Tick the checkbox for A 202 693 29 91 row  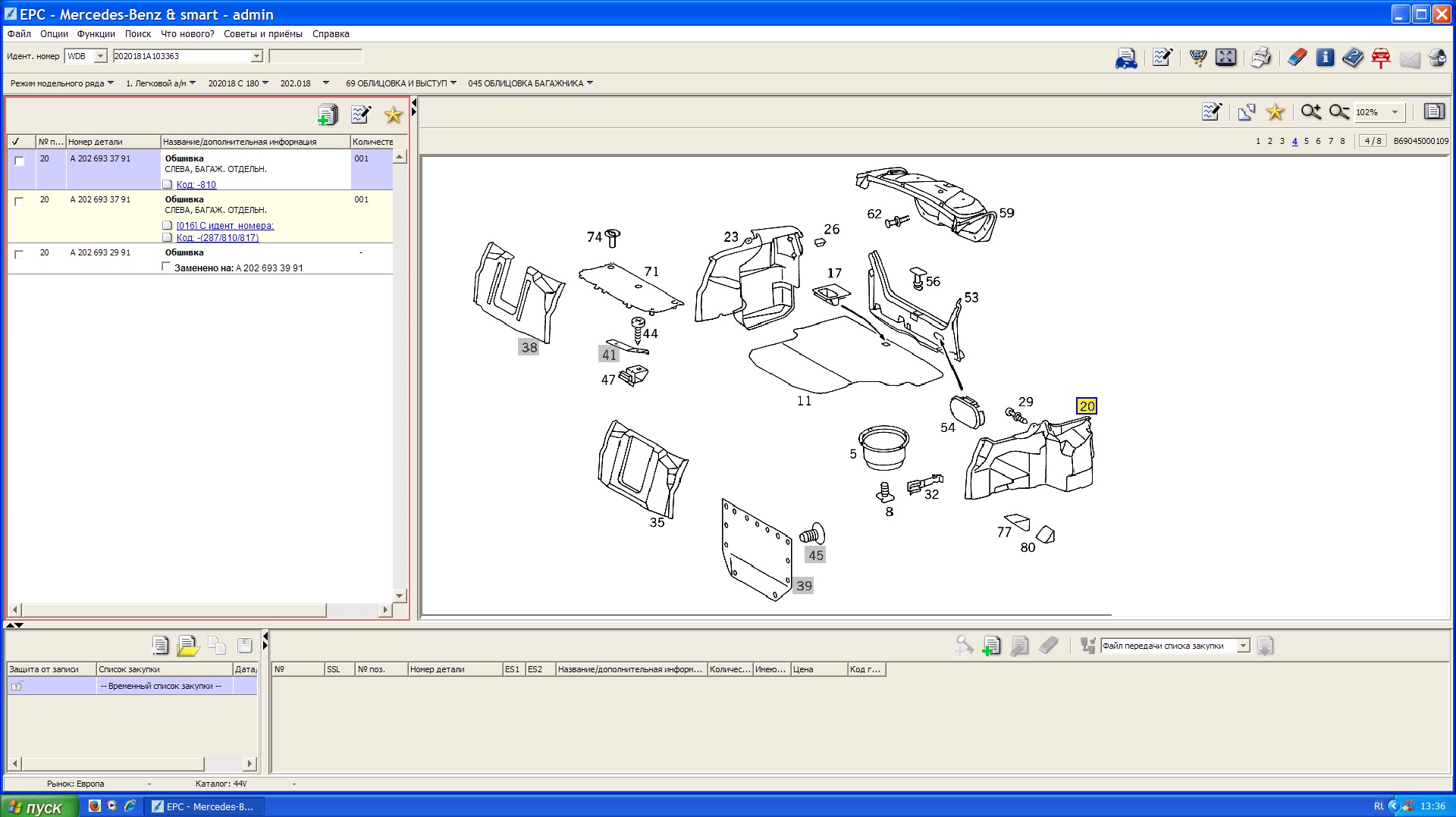(20, 255)
